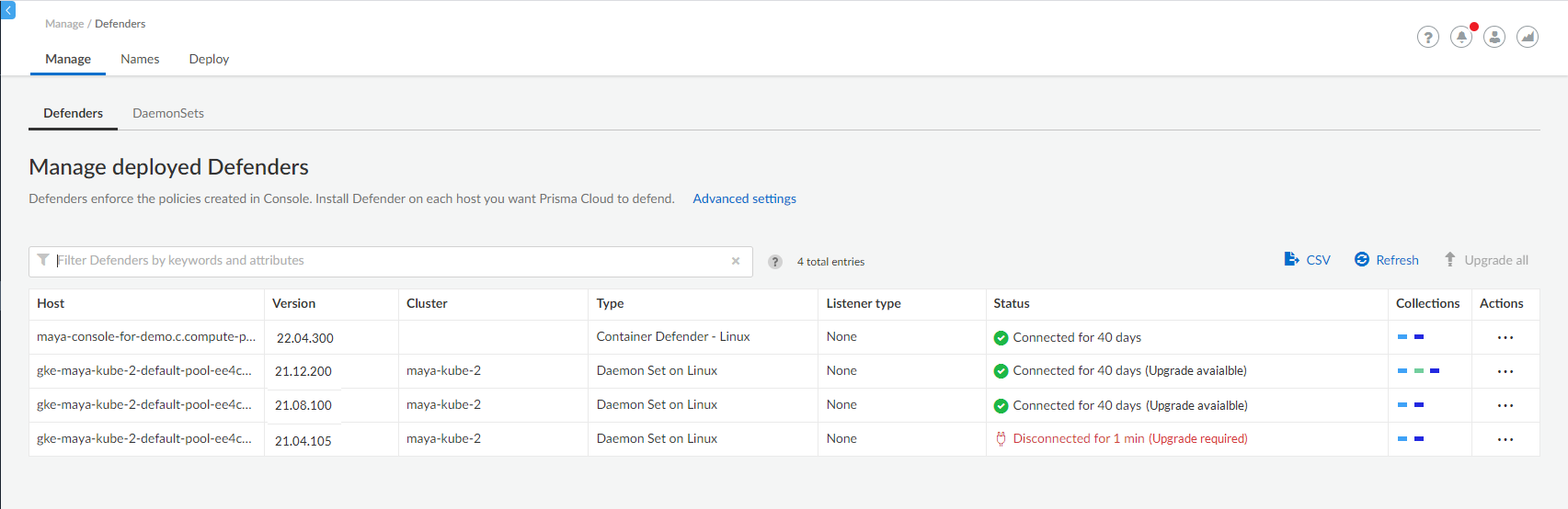Open Advanced settings link
Screen dimensions: 1568x509
tap(744, 198)
